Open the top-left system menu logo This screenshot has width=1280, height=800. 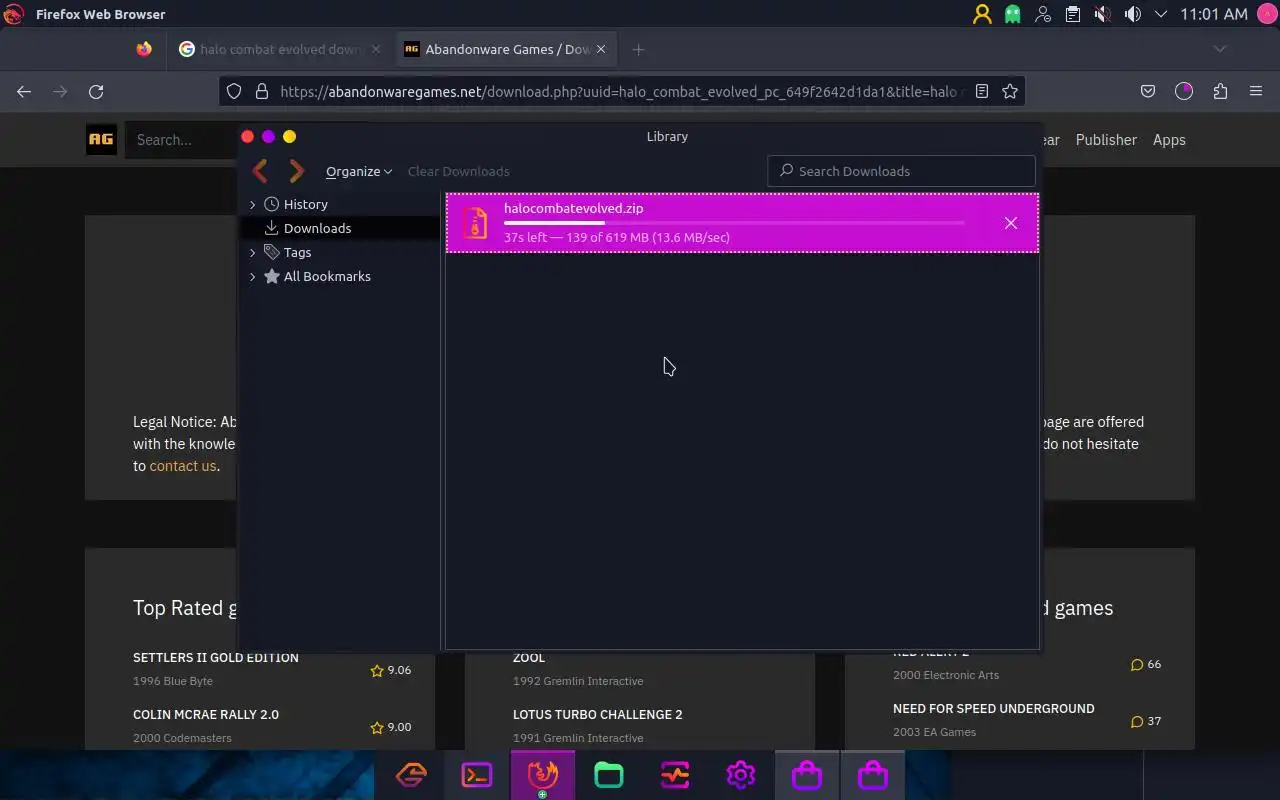coord(13,14)
